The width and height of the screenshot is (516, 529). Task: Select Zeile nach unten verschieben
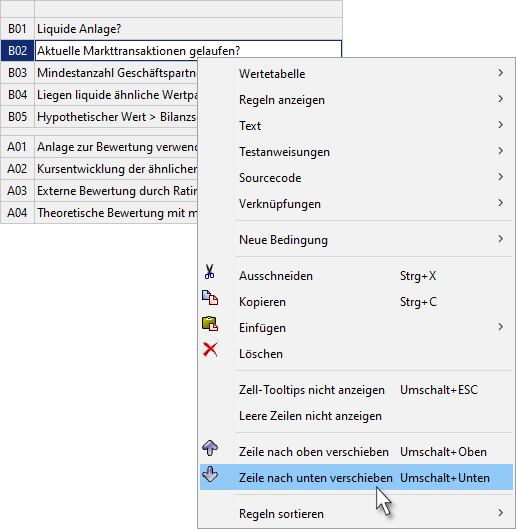356,478
